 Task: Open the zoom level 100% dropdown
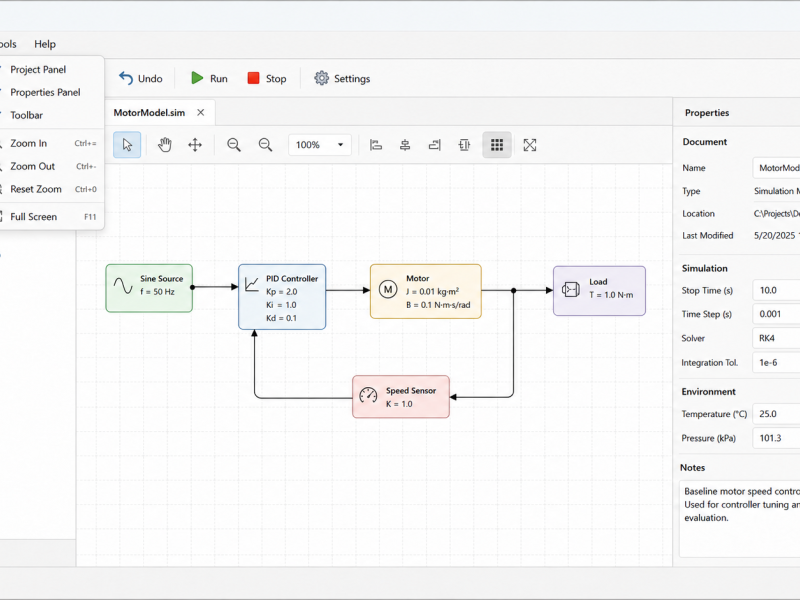[320, 145]
